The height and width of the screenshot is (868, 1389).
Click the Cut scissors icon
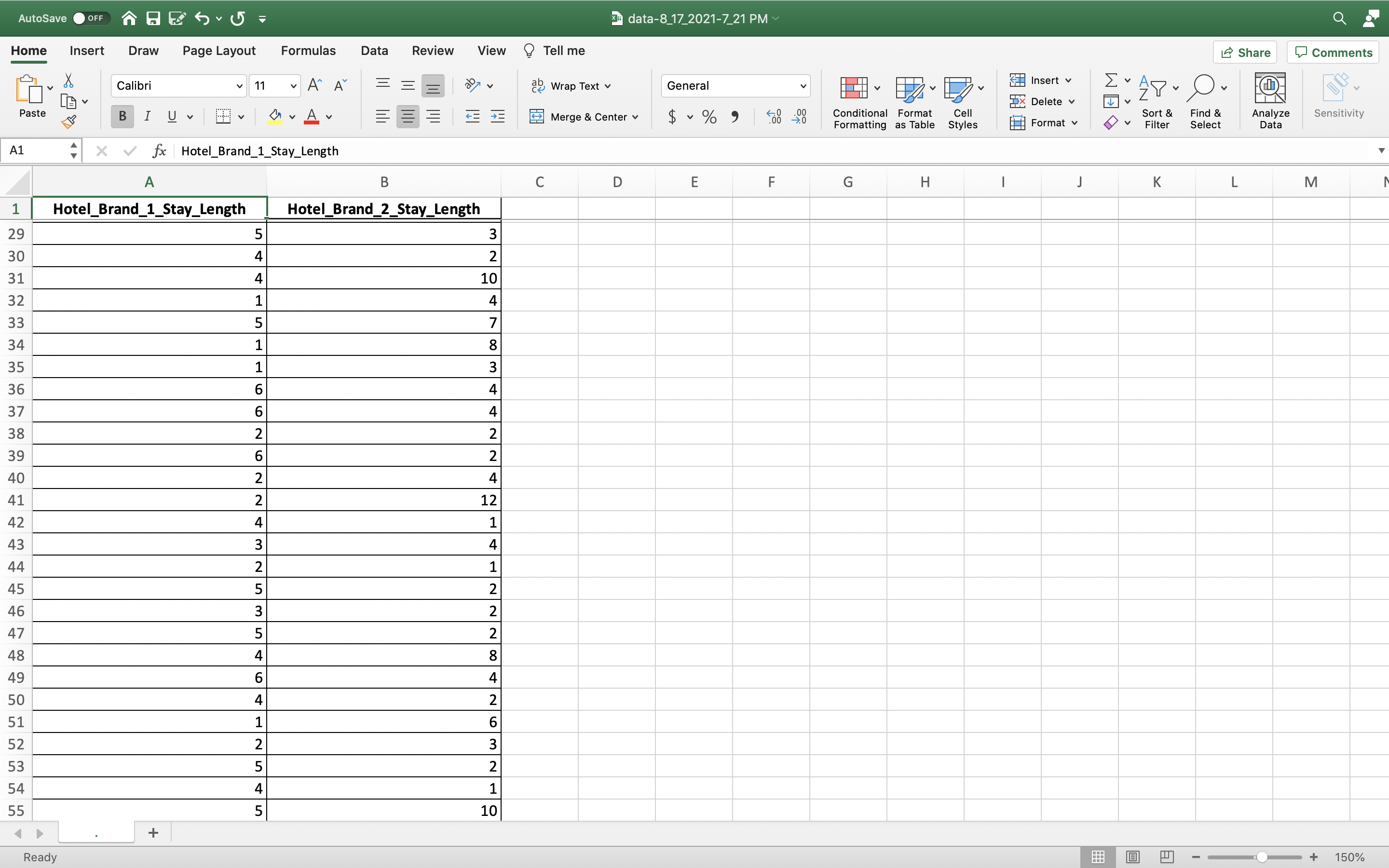point(68,81)
